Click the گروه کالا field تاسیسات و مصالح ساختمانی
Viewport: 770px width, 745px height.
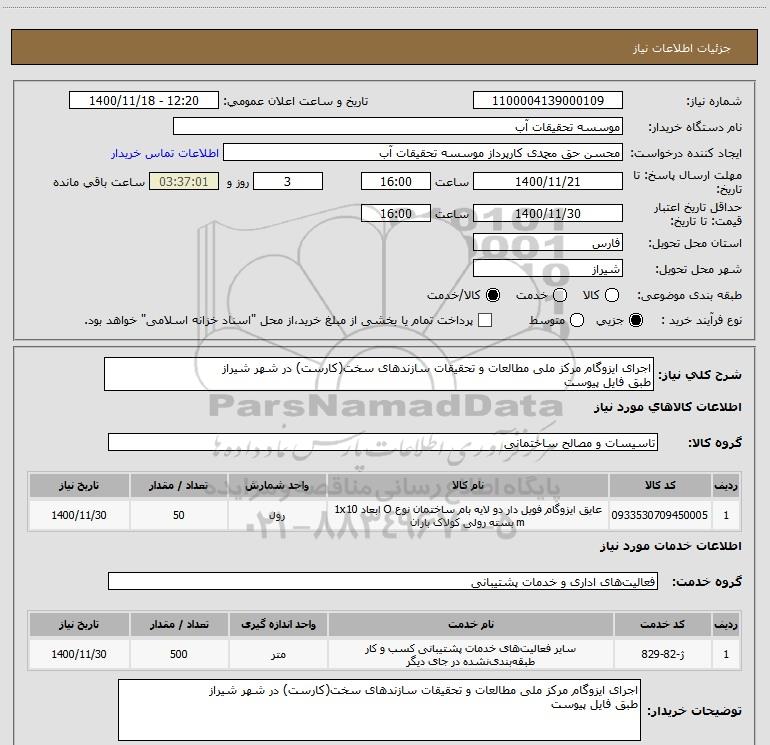(x=383, y=442)
